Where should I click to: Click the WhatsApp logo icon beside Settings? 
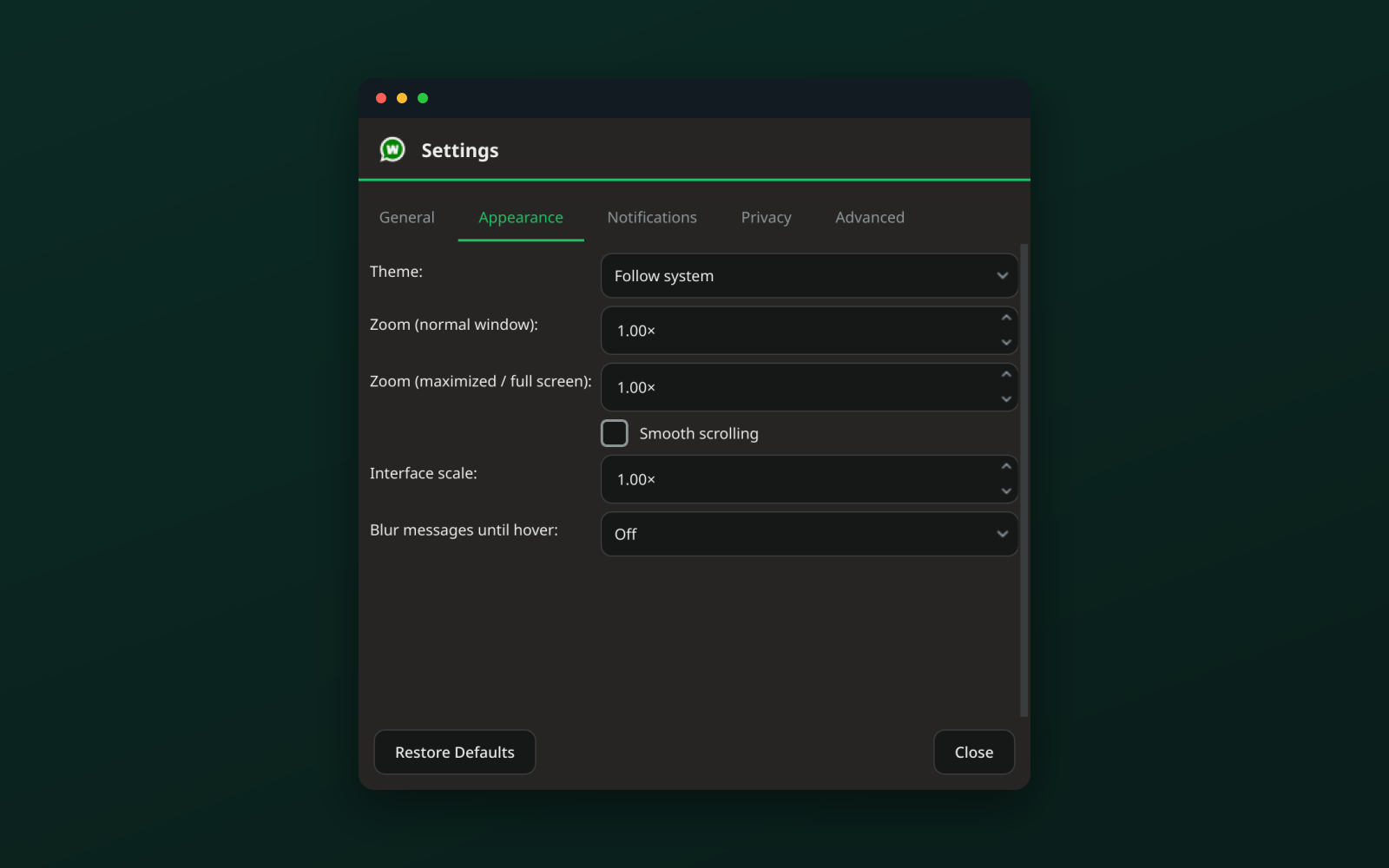392,150
